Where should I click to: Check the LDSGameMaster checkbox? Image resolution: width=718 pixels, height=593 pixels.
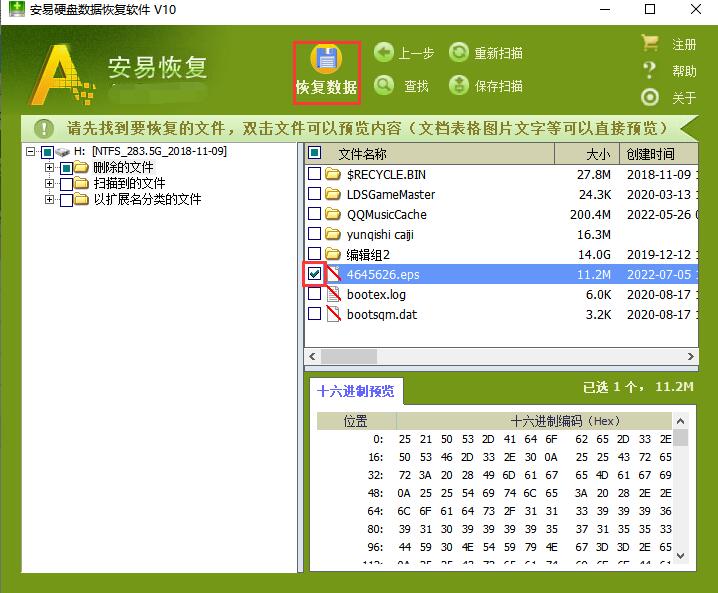click(315, 194)
